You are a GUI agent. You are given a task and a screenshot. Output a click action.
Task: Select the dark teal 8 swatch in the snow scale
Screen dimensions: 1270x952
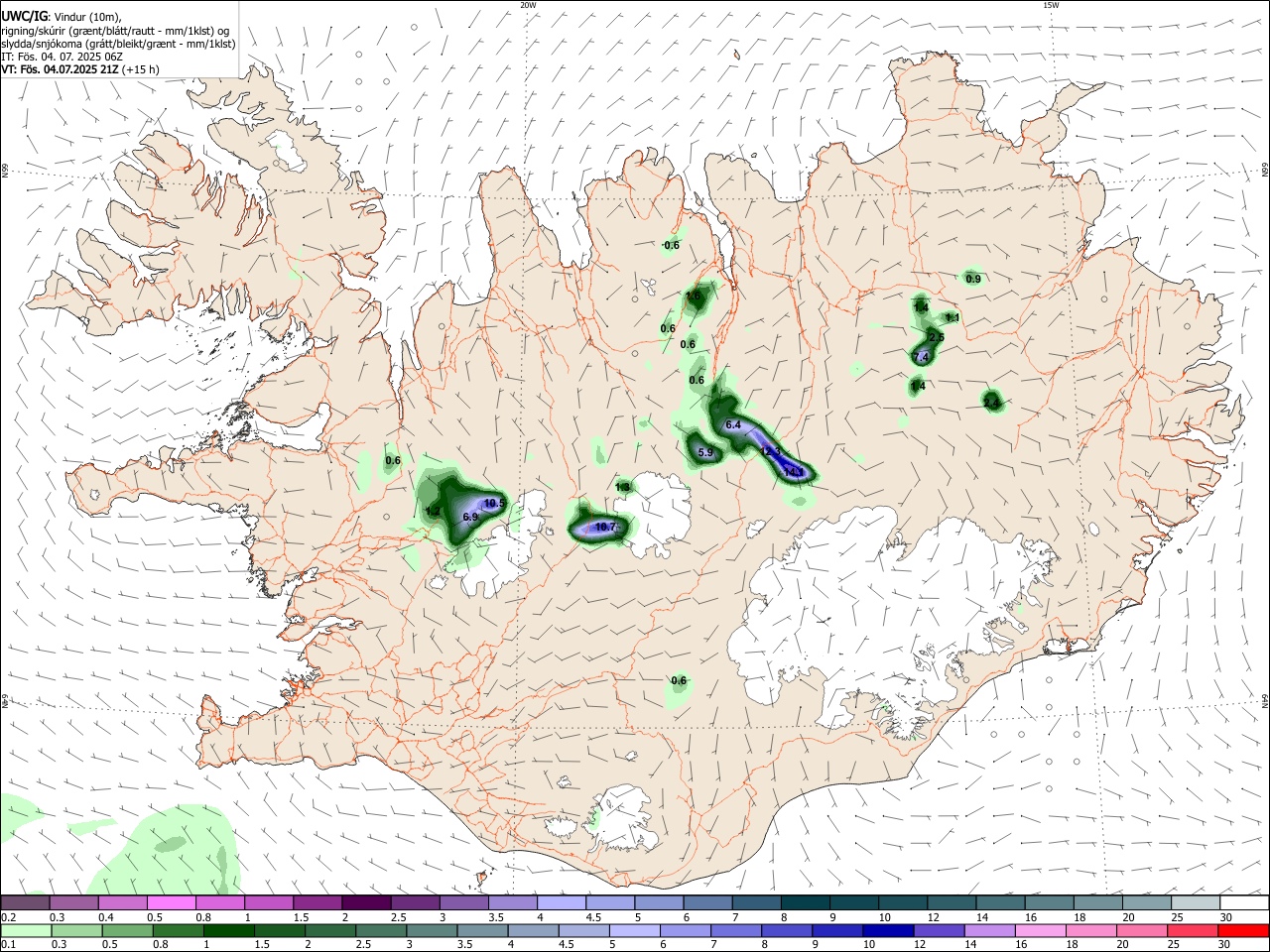[807, 903]
